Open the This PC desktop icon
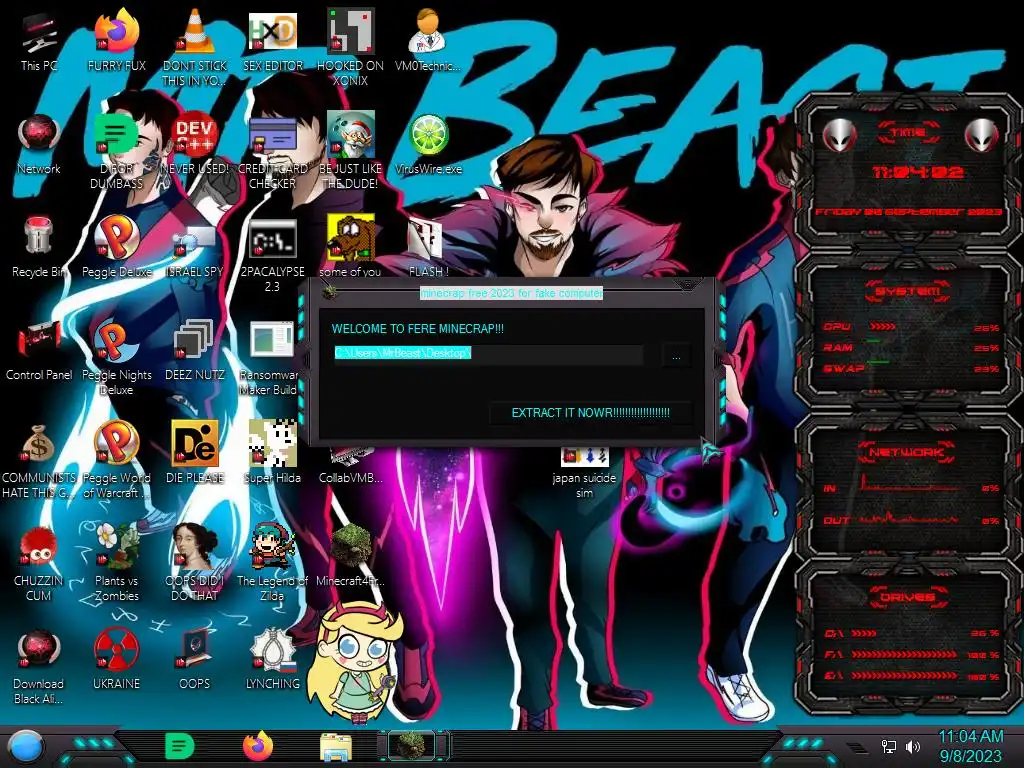This screenshot has width=1024, height=768. coord(39,41)
